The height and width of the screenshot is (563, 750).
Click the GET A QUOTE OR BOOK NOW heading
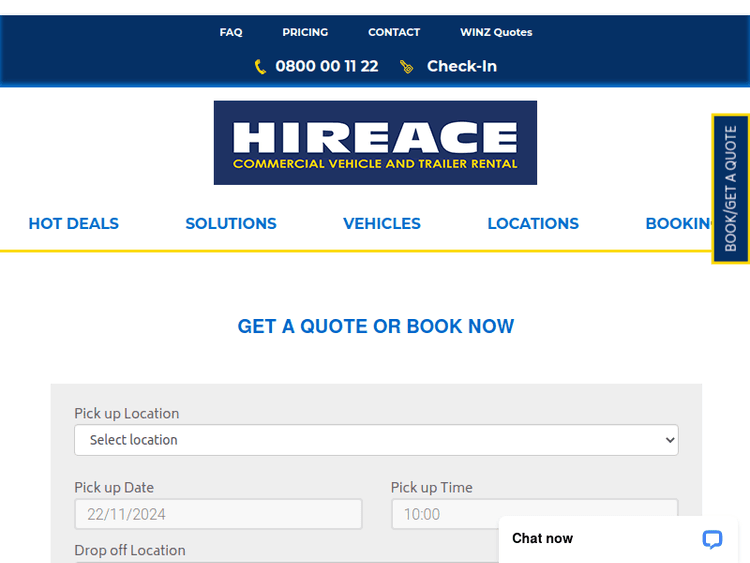376,326
